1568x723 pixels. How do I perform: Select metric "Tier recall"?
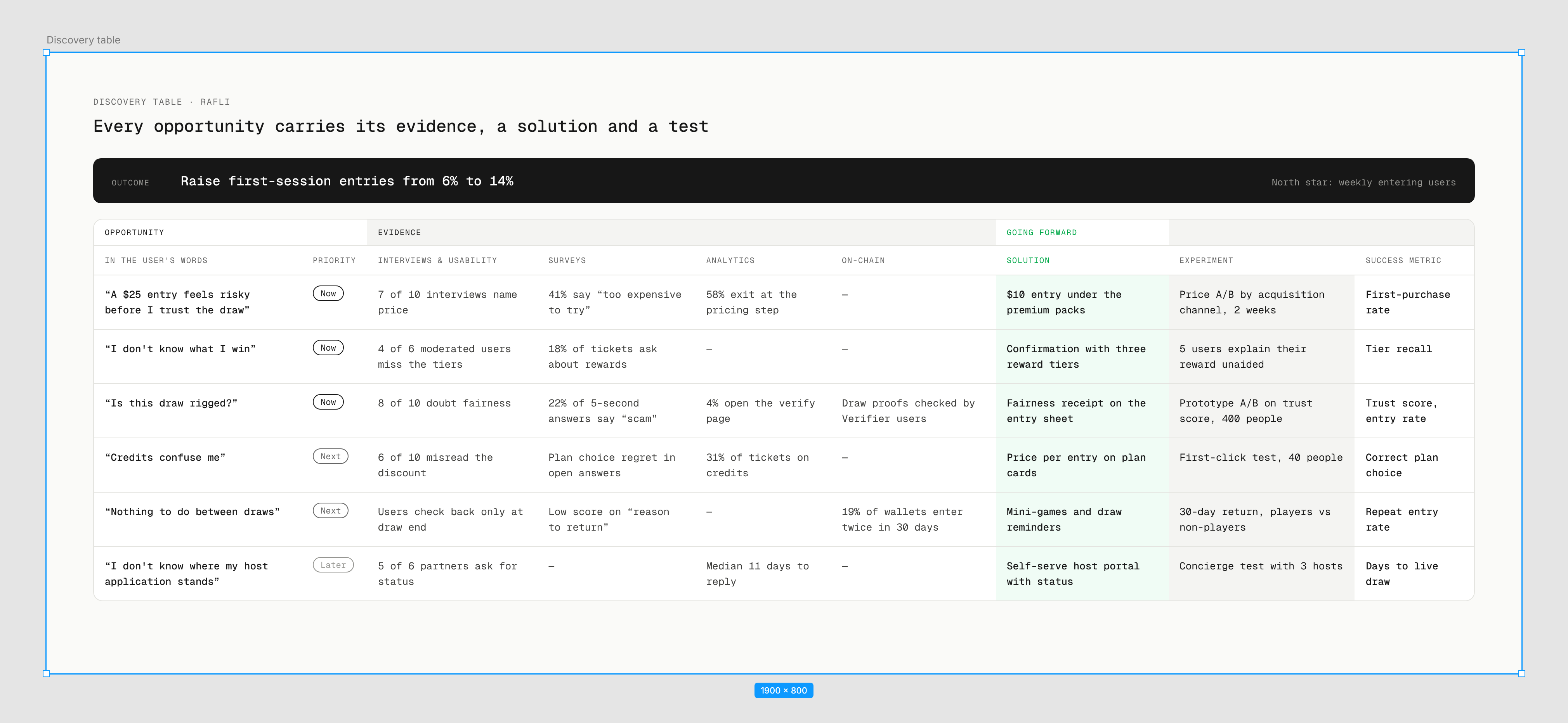pyautogui.click(x=1399, y=349)
